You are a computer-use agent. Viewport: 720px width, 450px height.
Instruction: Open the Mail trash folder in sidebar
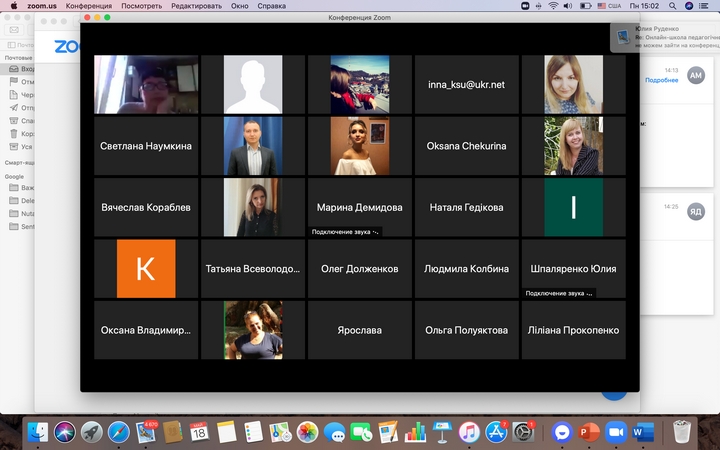click(x=26, y=132)
